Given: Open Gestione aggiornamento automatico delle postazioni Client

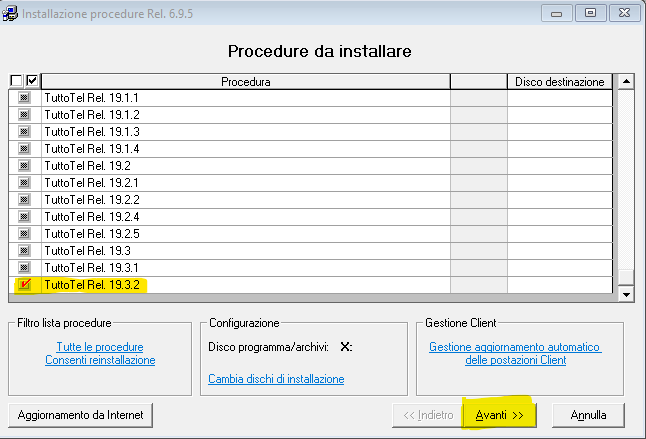Looking at the screenshot, I should [515, 353].
